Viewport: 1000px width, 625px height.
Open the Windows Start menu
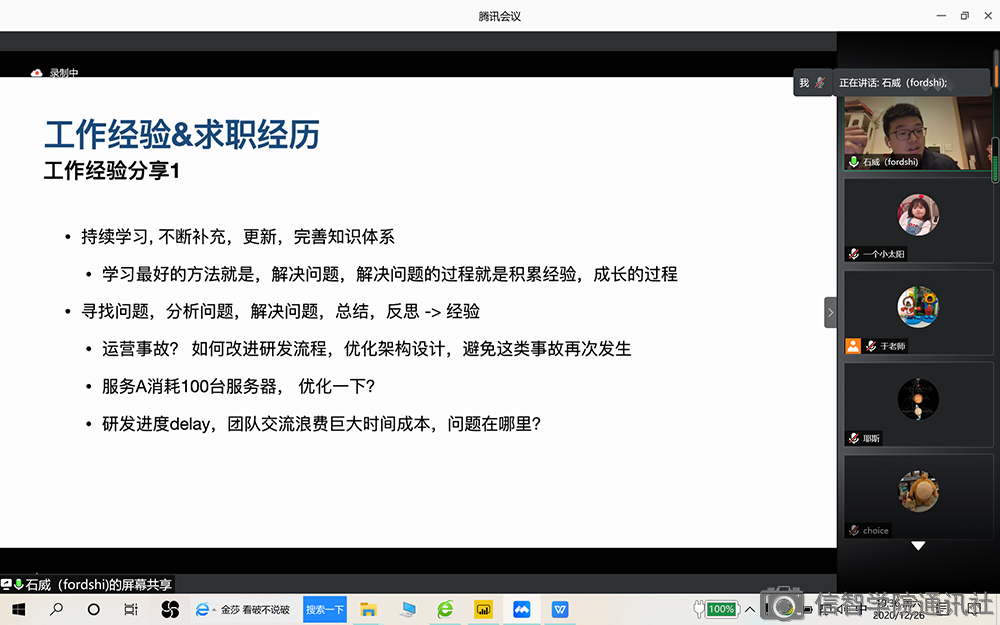tap(18, 609)
